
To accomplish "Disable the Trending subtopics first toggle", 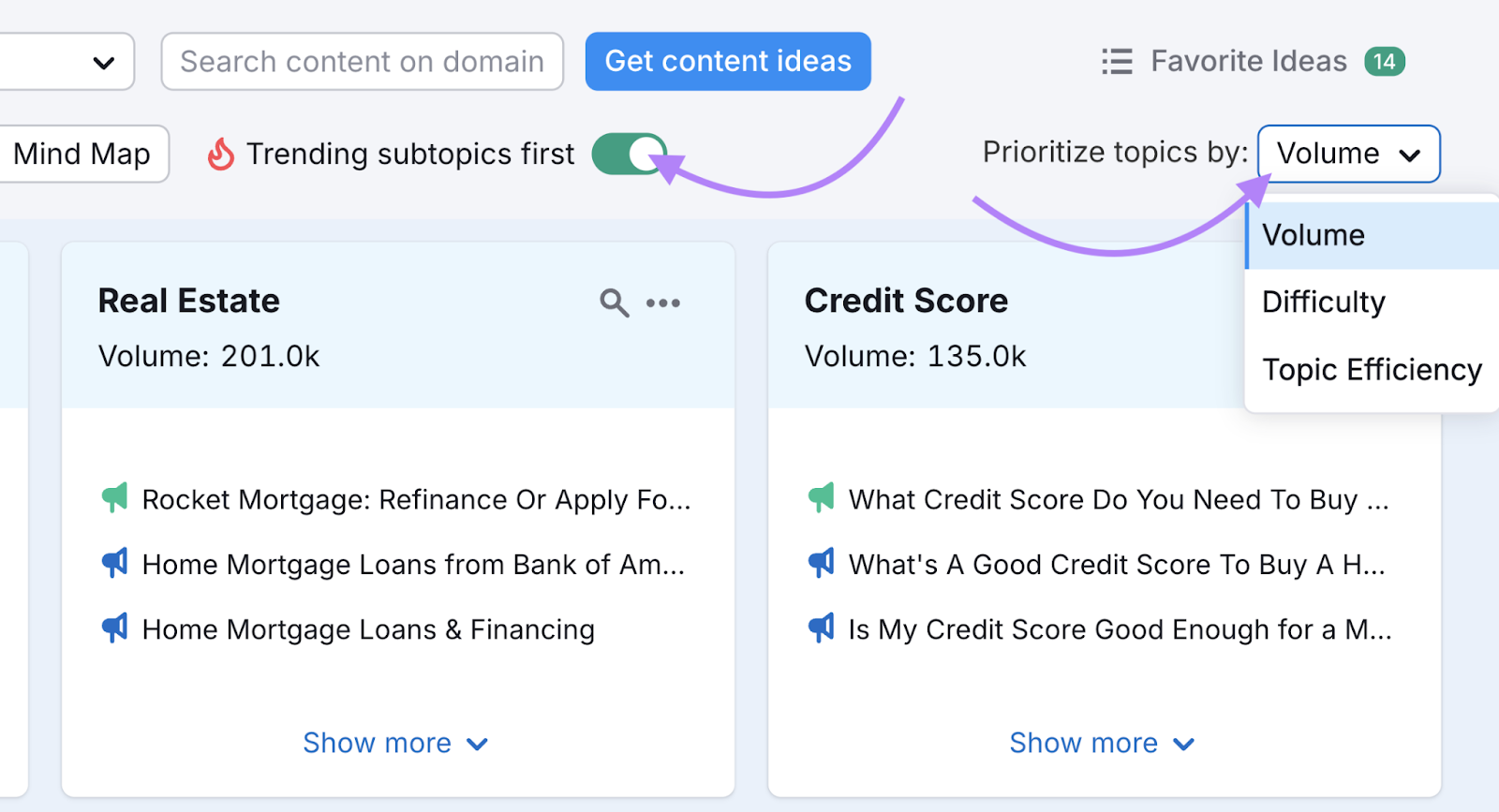I will tap(629, 154).
